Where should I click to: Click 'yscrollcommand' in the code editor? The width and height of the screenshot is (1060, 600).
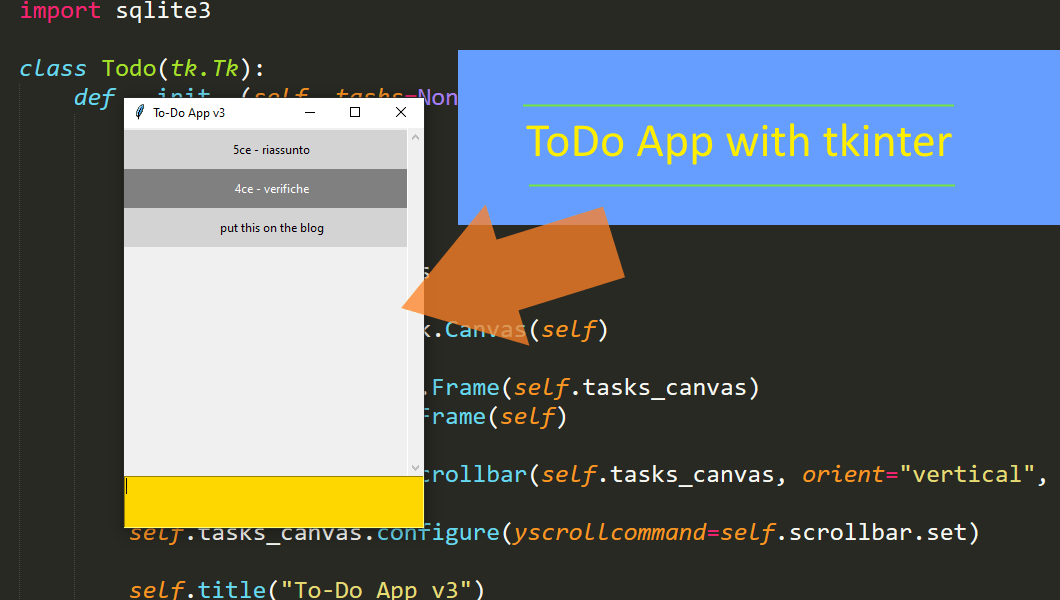click(609, 533)
